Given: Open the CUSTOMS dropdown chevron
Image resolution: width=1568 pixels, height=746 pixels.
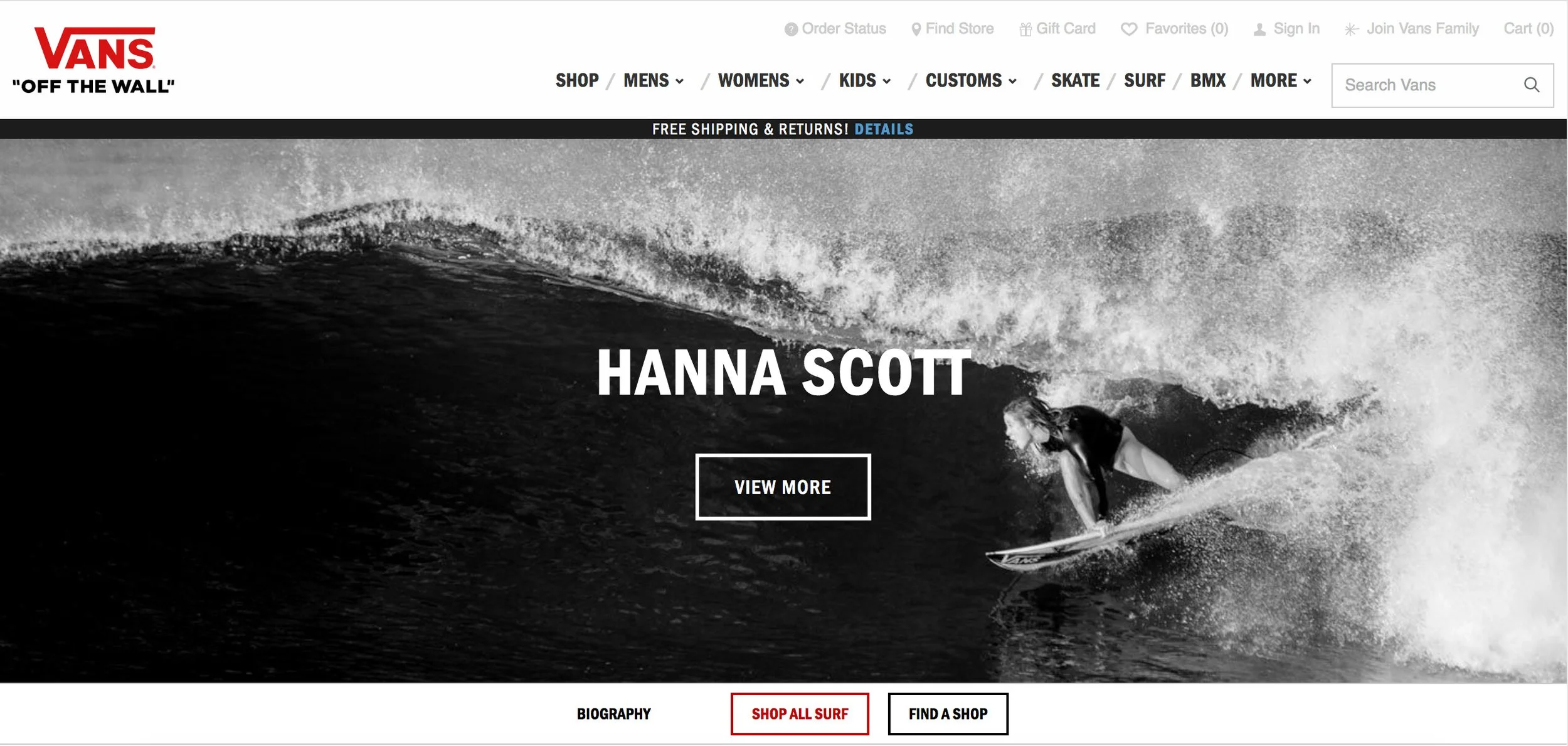Looking at the screenshot, I should pyautogui.click(x=1012, y=82).
